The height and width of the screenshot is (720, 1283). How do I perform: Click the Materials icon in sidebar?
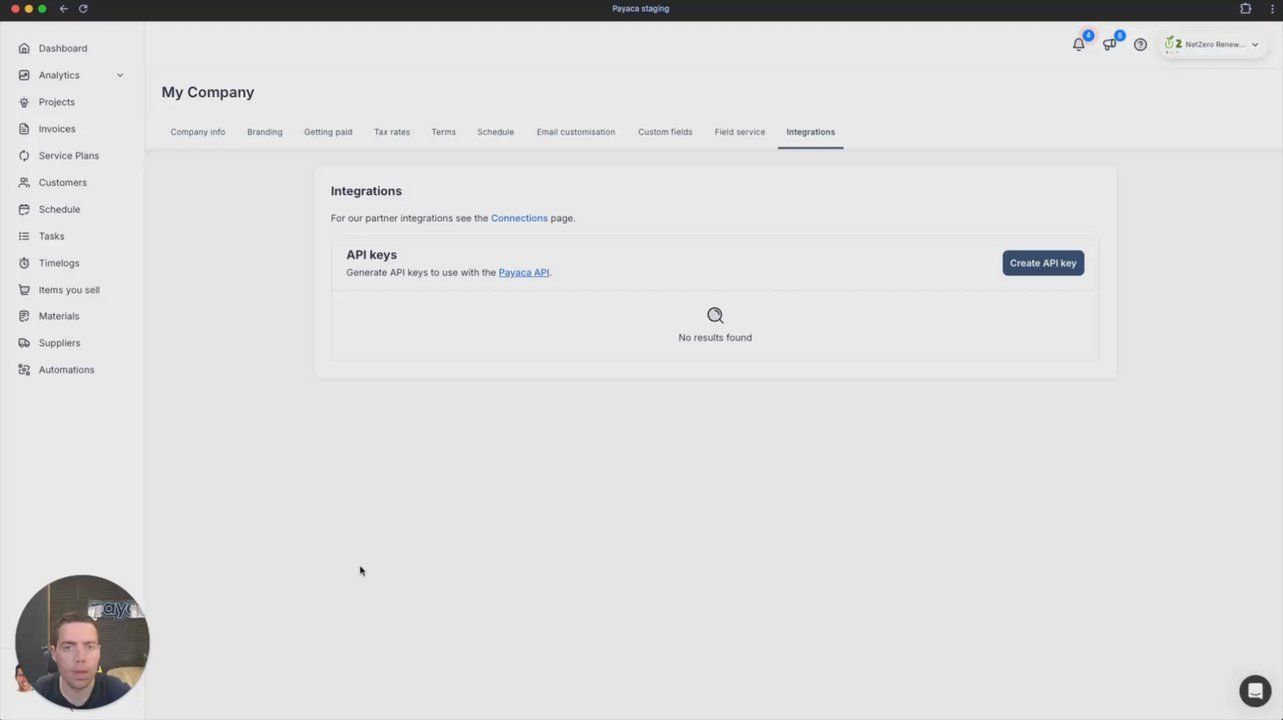click(24, 316)
